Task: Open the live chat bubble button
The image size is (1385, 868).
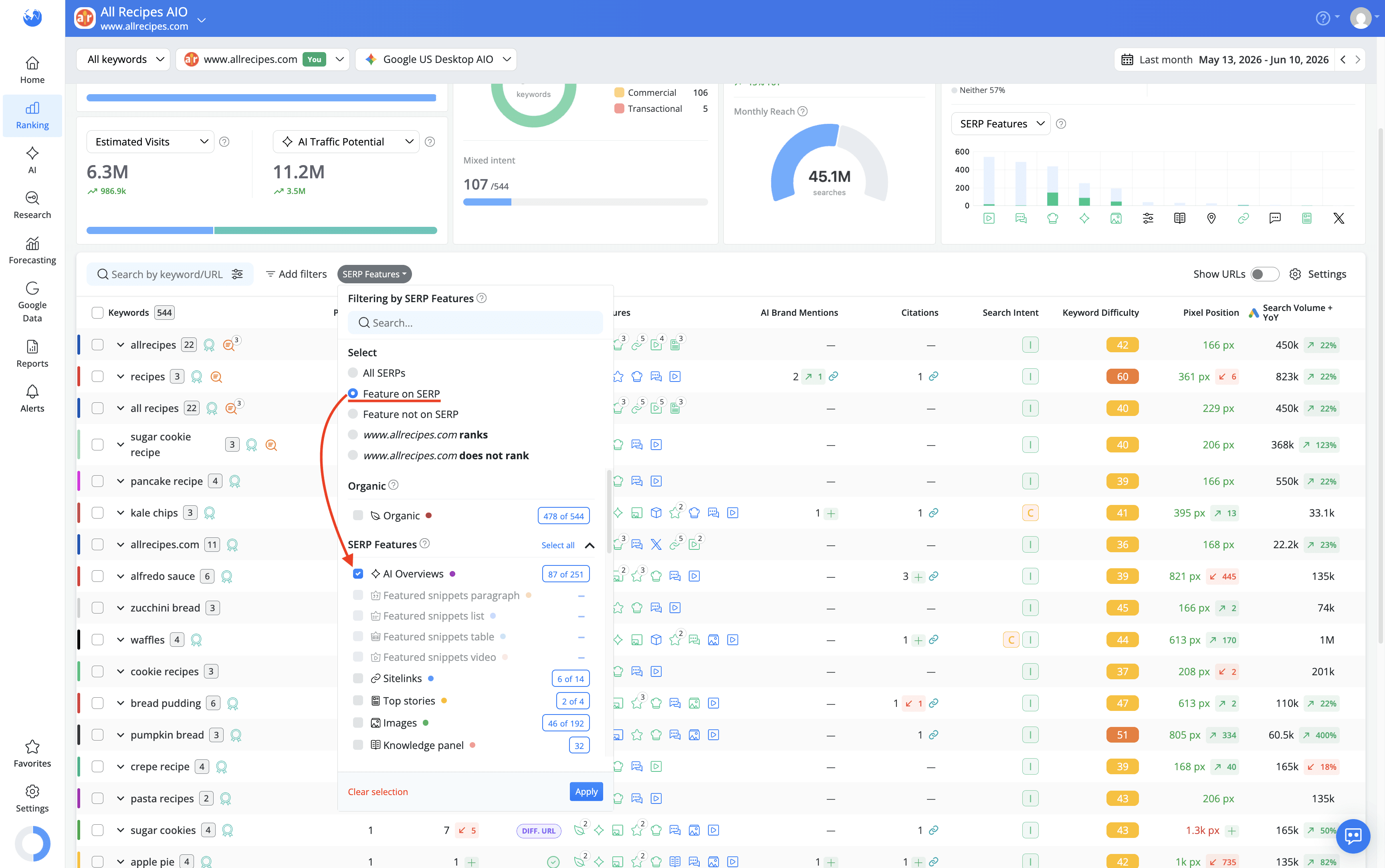Action: point(1353,836)
